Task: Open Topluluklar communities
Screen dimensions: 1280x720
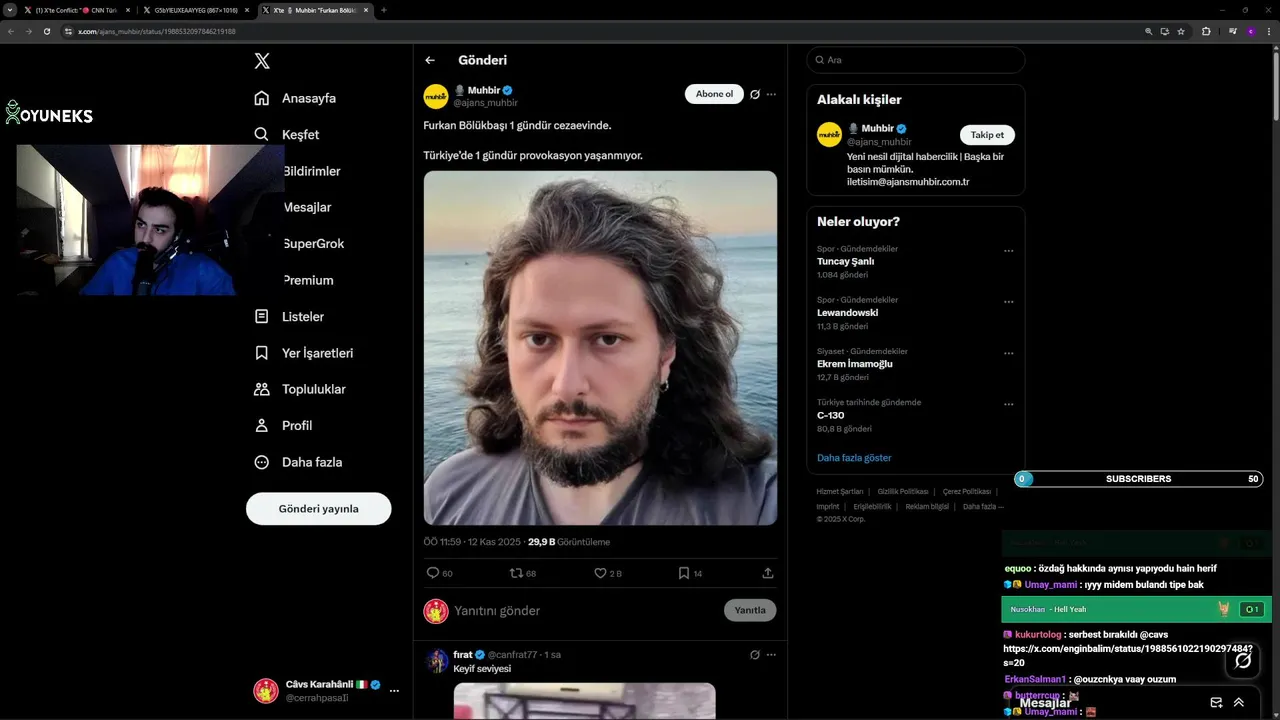Action: point(300,389)
